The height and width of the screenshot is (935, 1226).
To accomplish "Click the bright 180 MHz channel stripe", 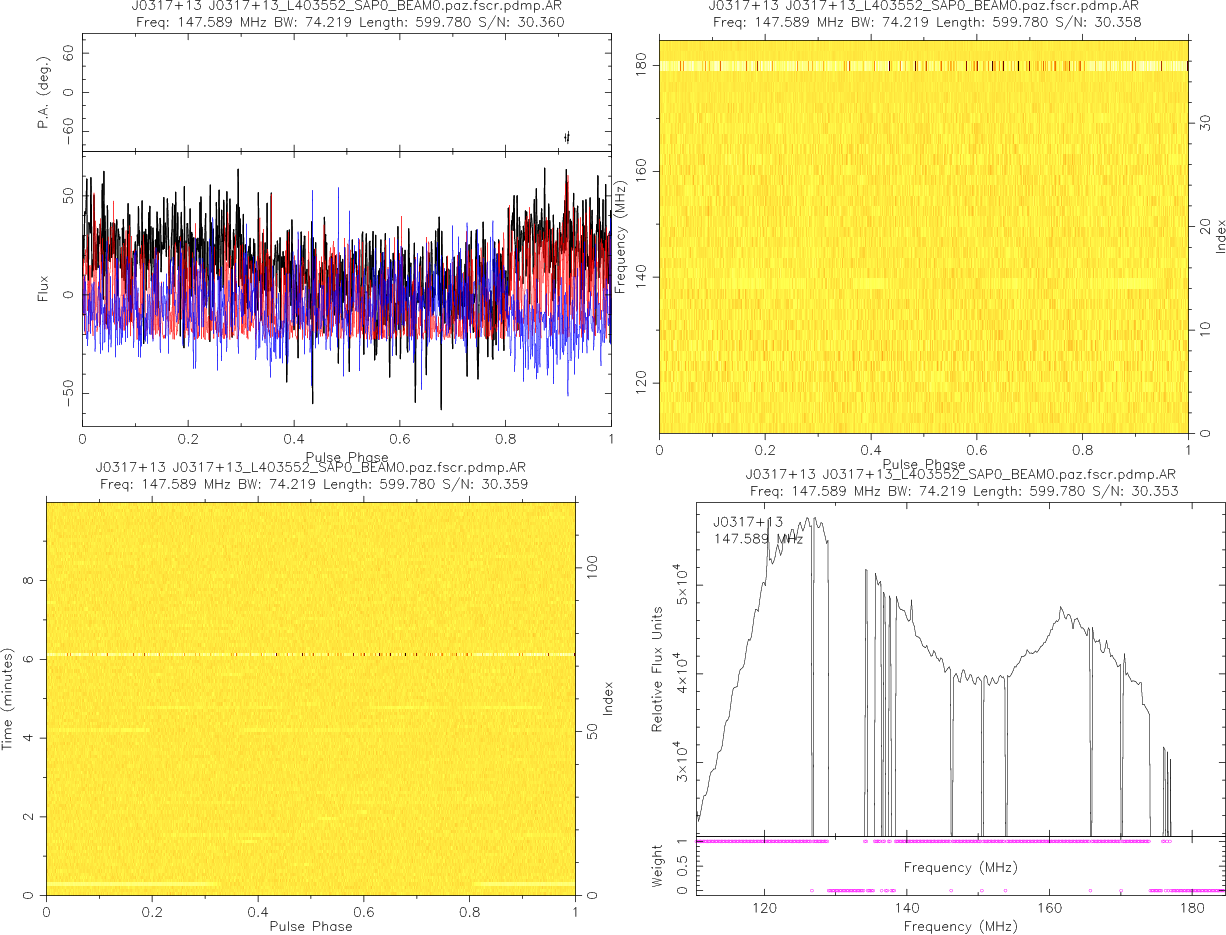I will coord(922,66).
